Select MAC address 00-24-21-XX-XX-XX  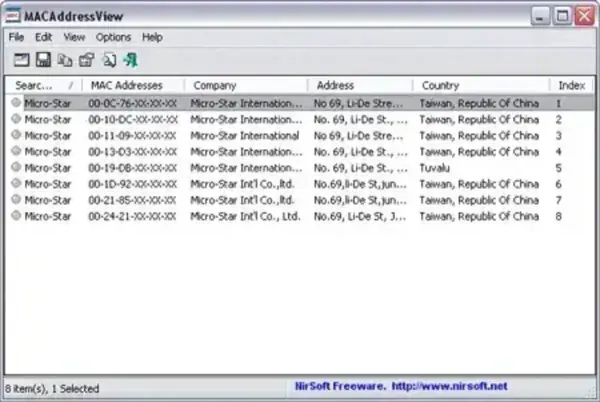pos(132,216)
